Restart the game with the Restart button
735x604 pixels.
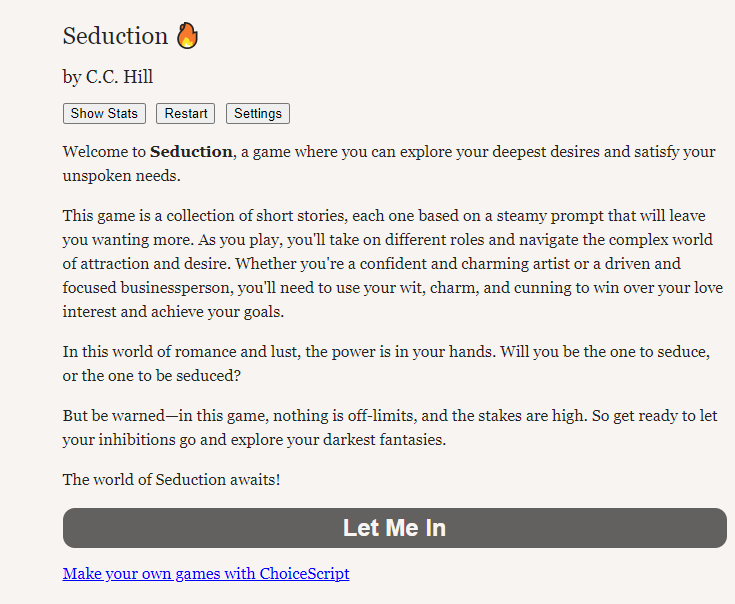click(186, 113)
